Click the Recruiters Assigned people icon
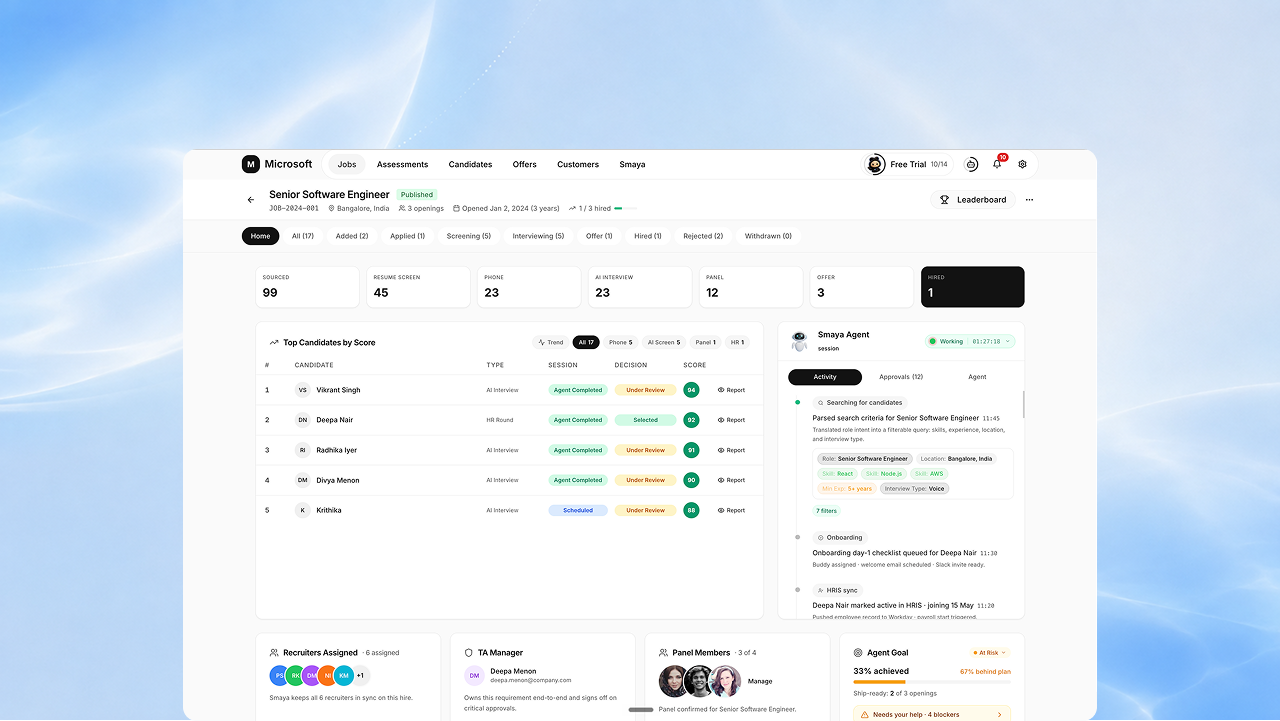Screen dimensions: 1280x721 click(x=274, y=653)
